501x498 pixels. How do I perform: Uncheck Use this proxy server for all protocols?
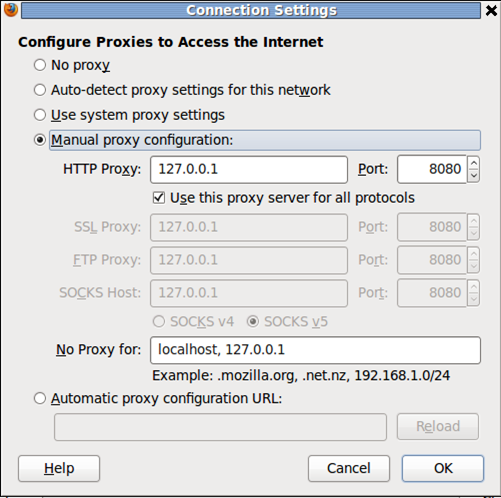coord(159,198)
